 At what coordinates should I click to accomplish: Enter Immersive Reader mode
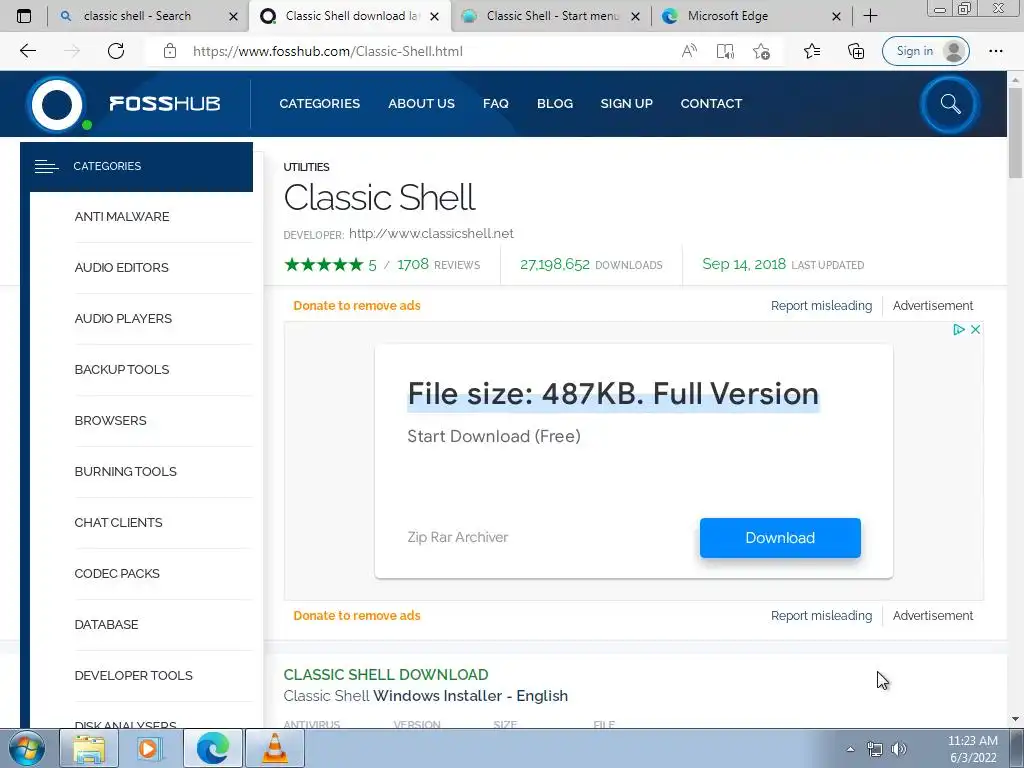coord(725,51)
